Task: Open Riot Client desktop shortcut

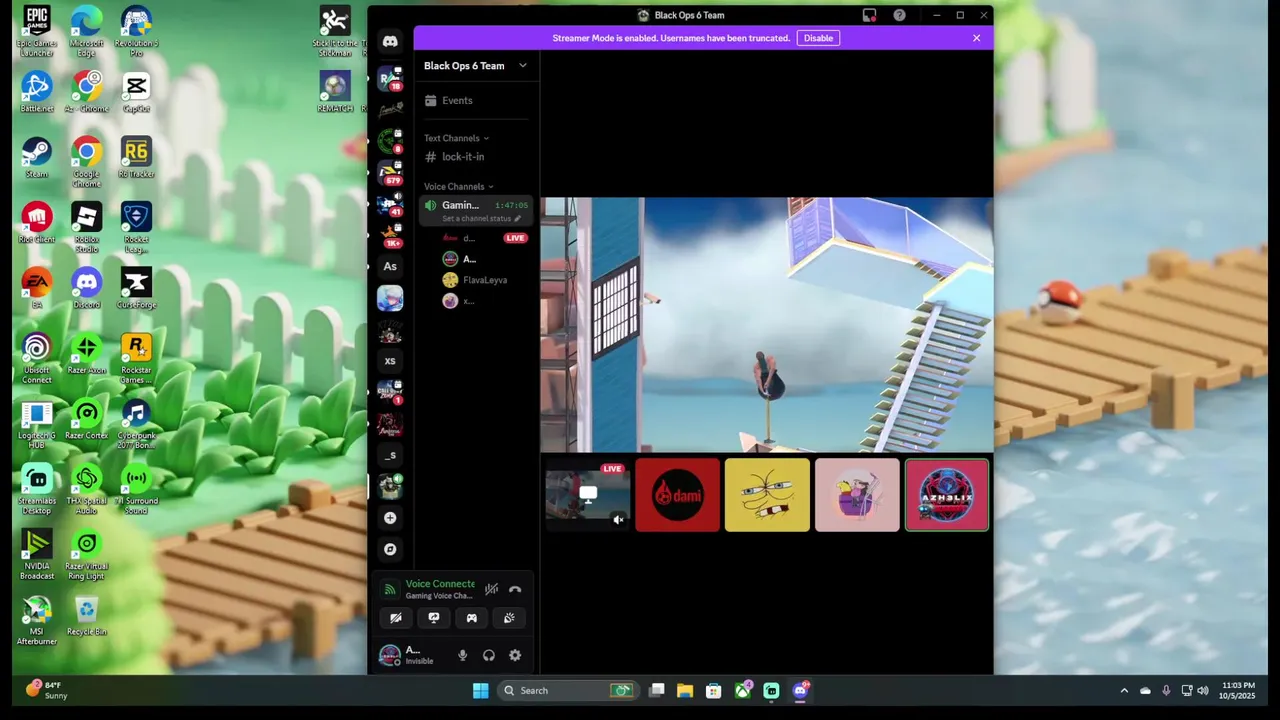Action: [37, 224]
